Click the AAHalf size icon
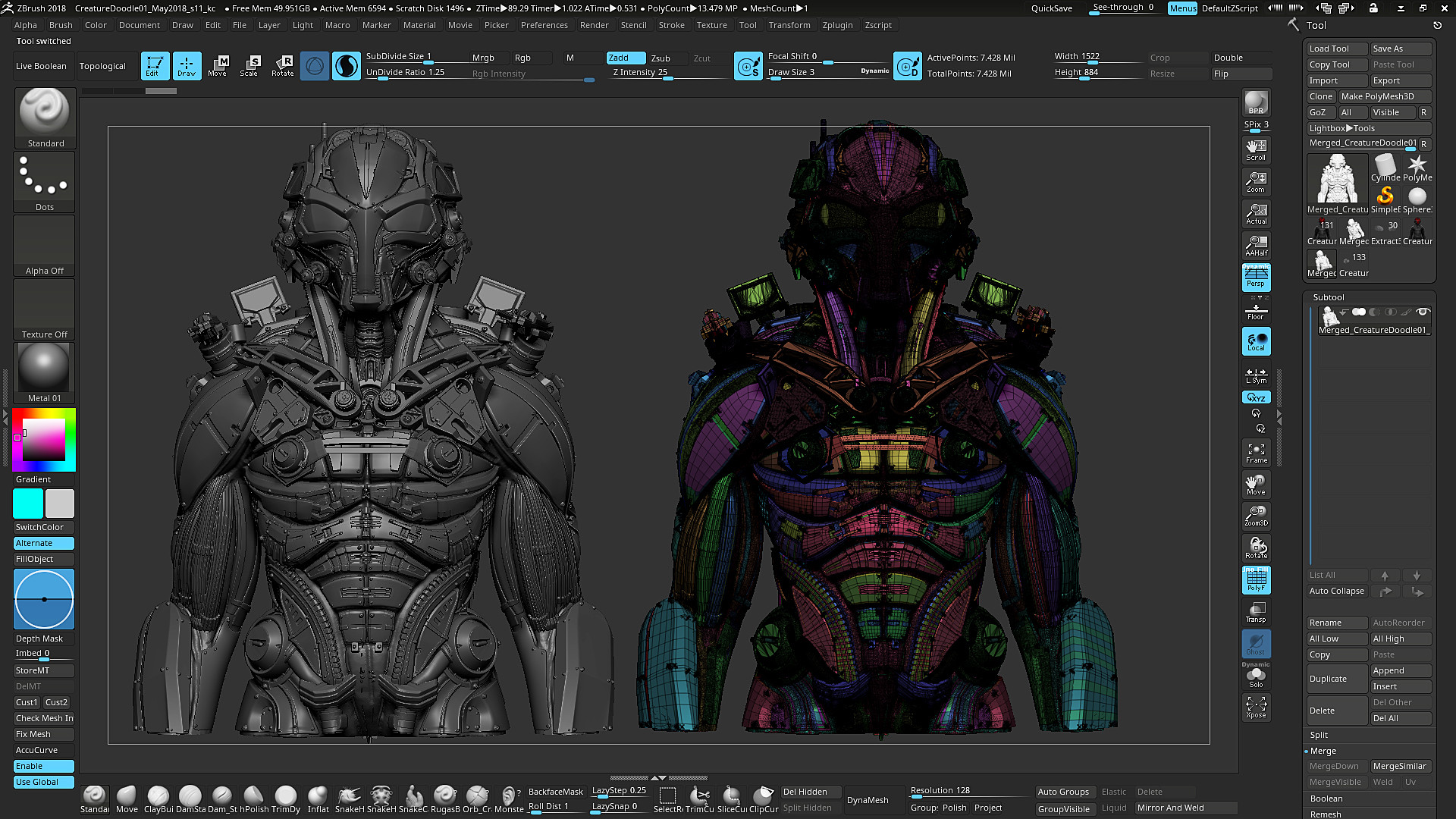This screenshot has height=819, width=1456. pyautogui.click(x=1256, y=246)
